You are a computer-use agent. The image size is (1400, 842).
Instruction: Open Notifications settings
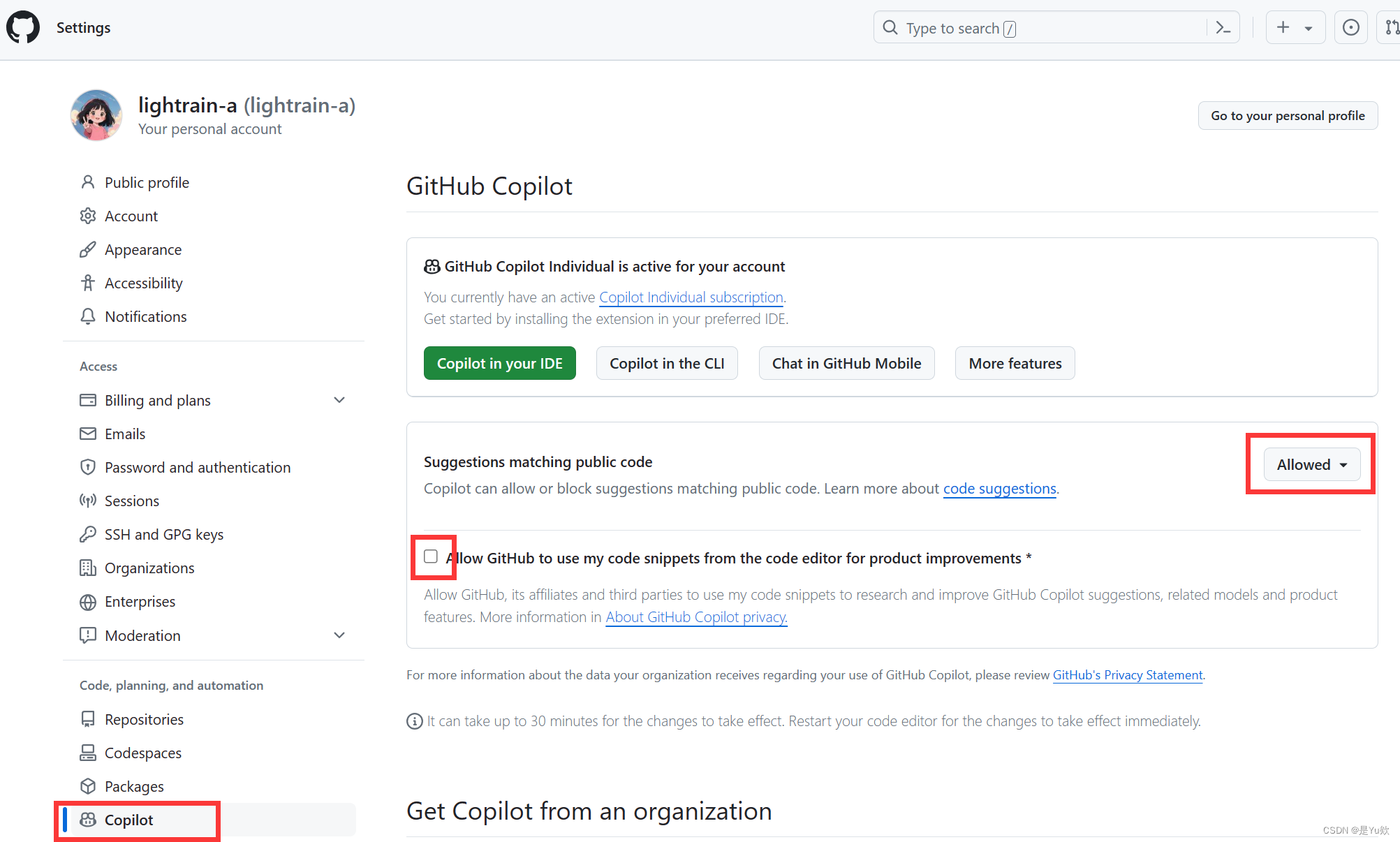click(x=146, y=316)
